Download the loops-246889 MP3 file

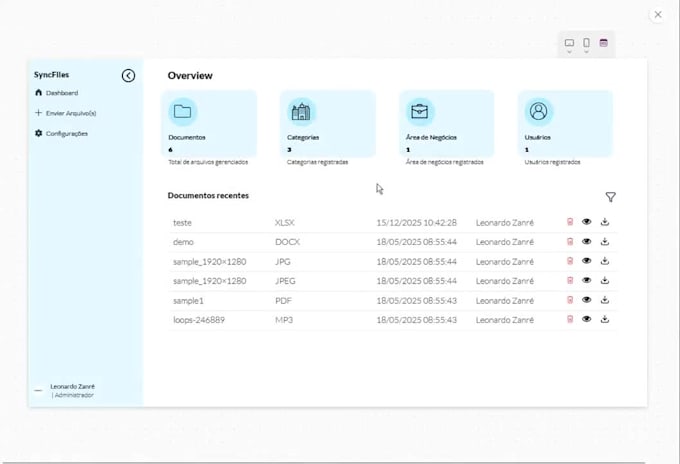coord(605,320)
